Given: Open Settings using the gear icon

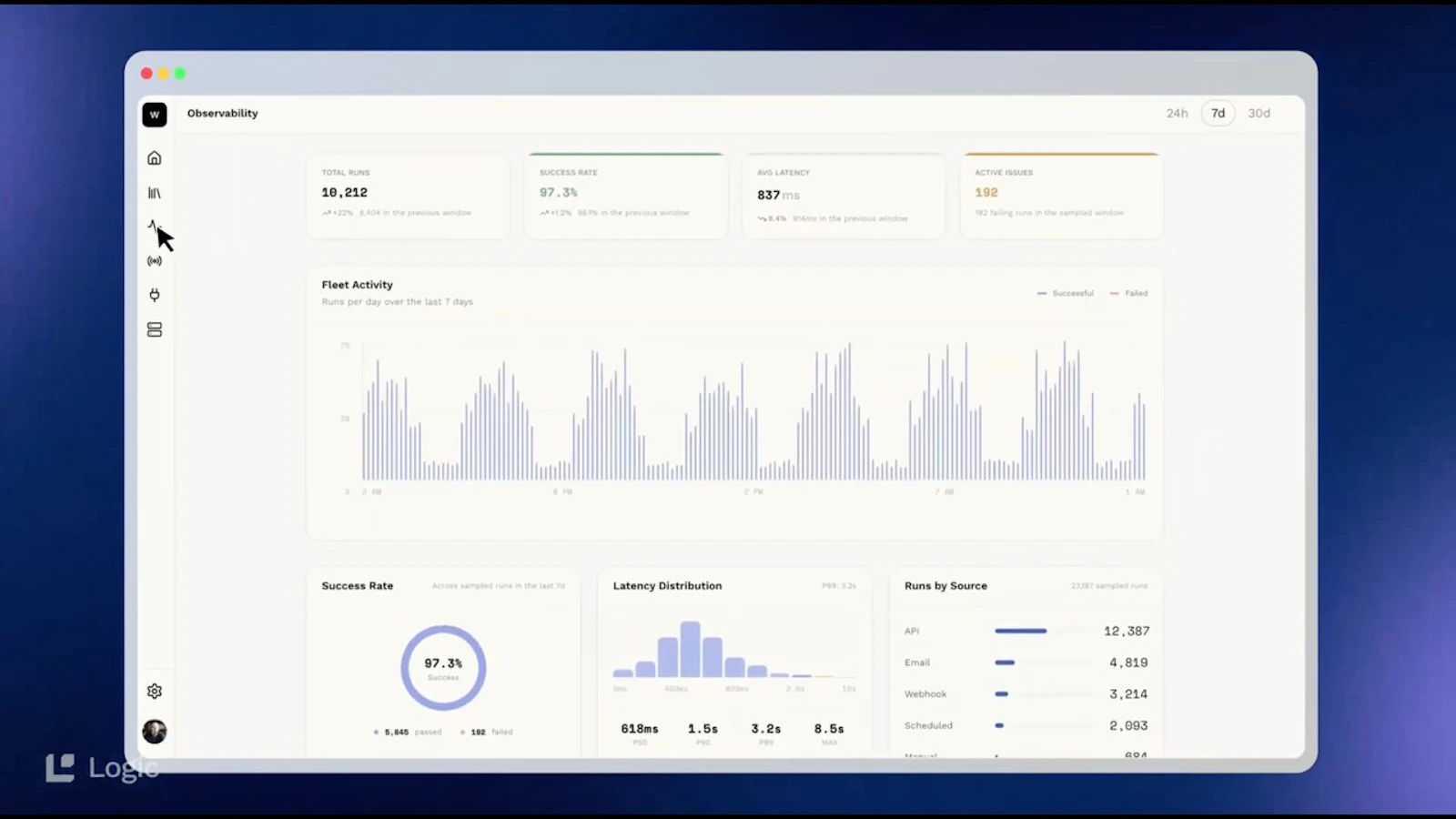Looking at the screenshot, I should pos(155,691).
